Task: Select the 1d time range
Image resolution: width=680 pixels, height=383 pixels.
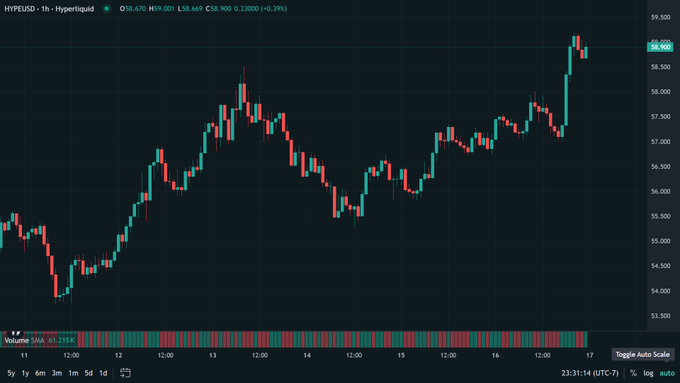Action: pos(103,373)
